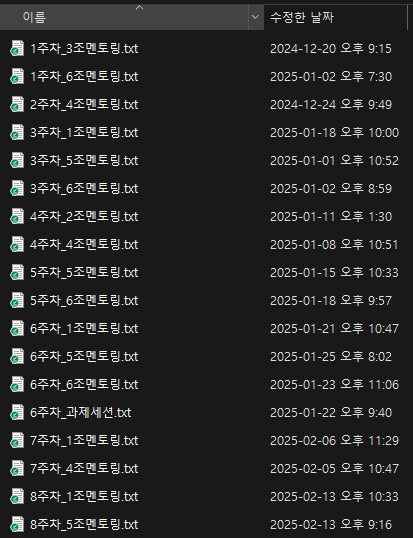Click the file icon of 8주차_5조멘토링.txt
This screenshot has height=538, width=413.
click(17, 524)
